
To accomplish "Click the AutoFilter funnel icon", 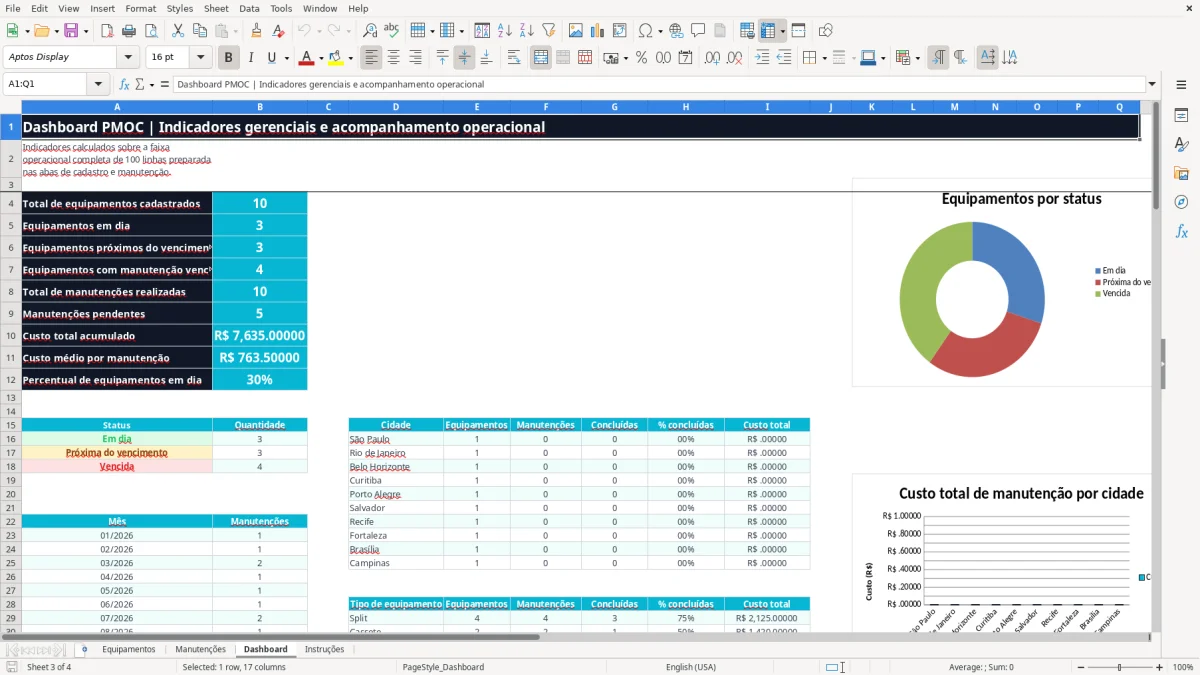I will pos(549,31).
